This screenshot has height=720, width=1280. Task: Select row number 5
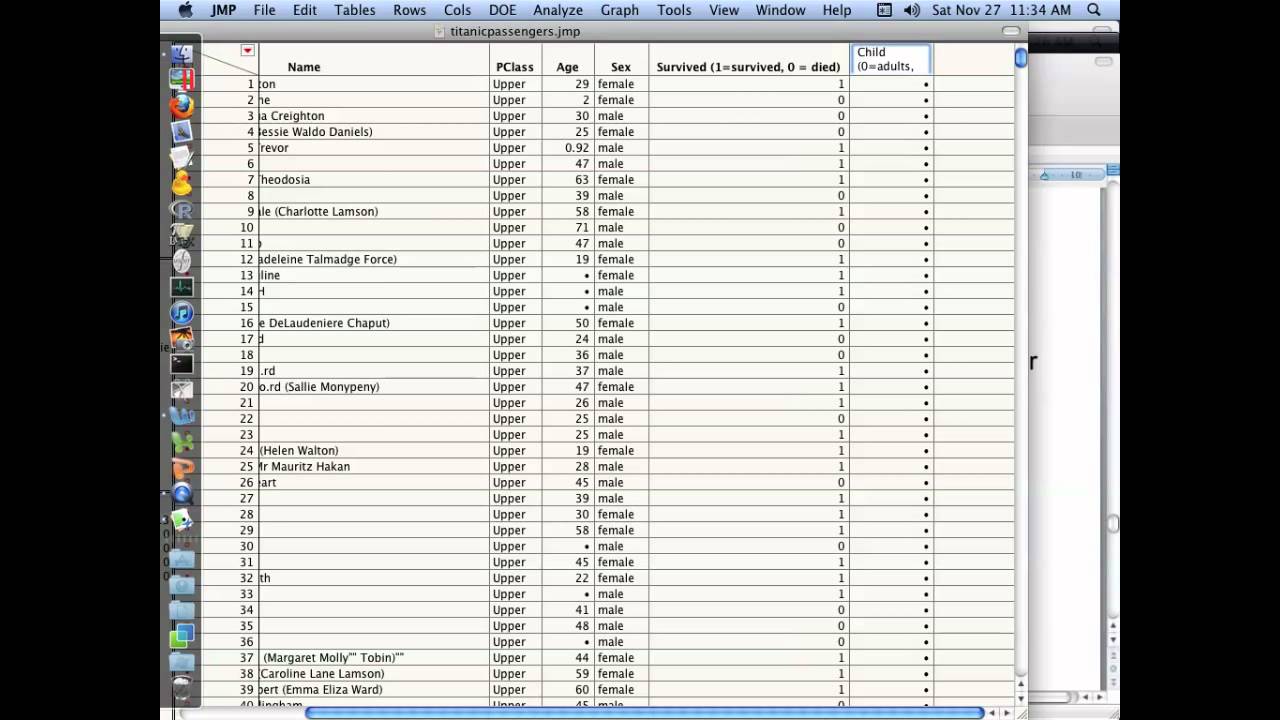[x=251, y=148]
